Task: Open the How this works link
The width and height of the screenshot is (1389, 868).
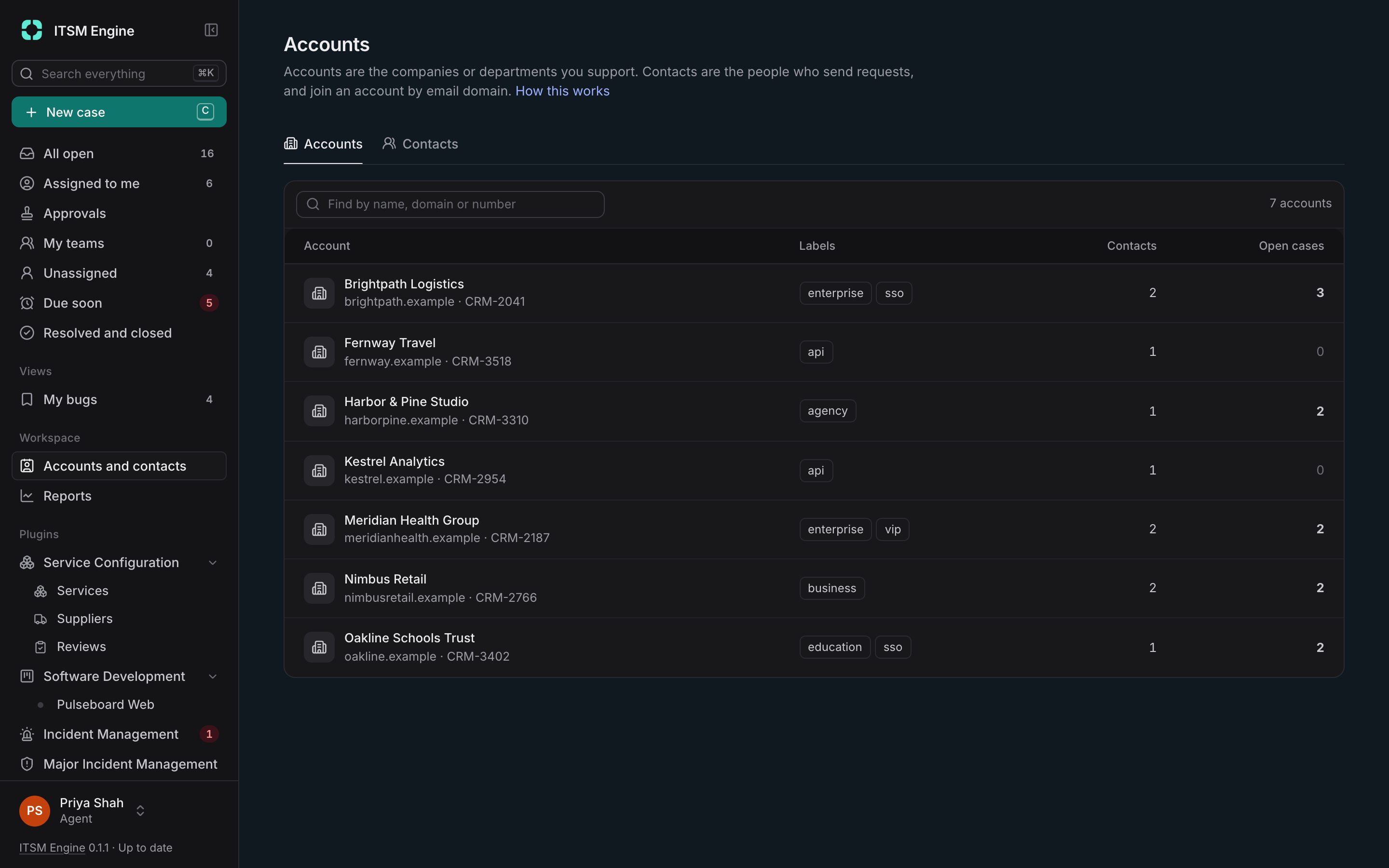Action: click(562, 91)
